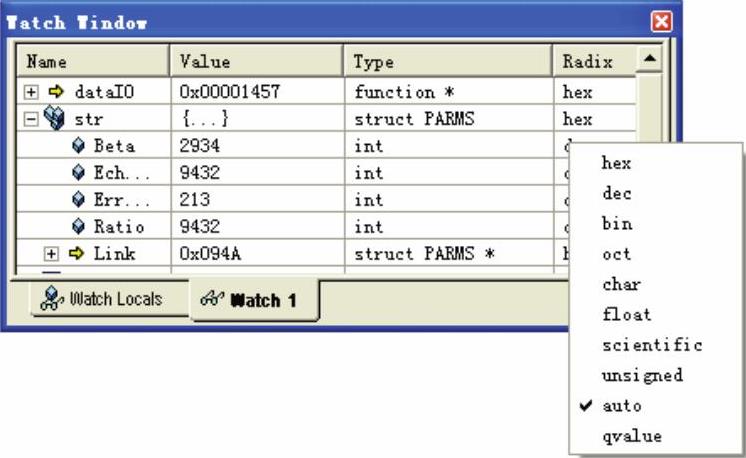Image resolution: width=746 pixels, height=458 pixels.
Task: Select qvalue radix option
Action: click(x=632, y=436)
